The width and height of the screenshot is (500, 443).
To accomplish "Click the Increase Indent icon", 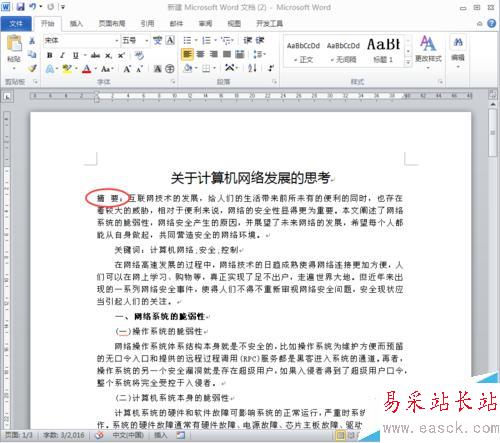I will (x=260, y=40).
